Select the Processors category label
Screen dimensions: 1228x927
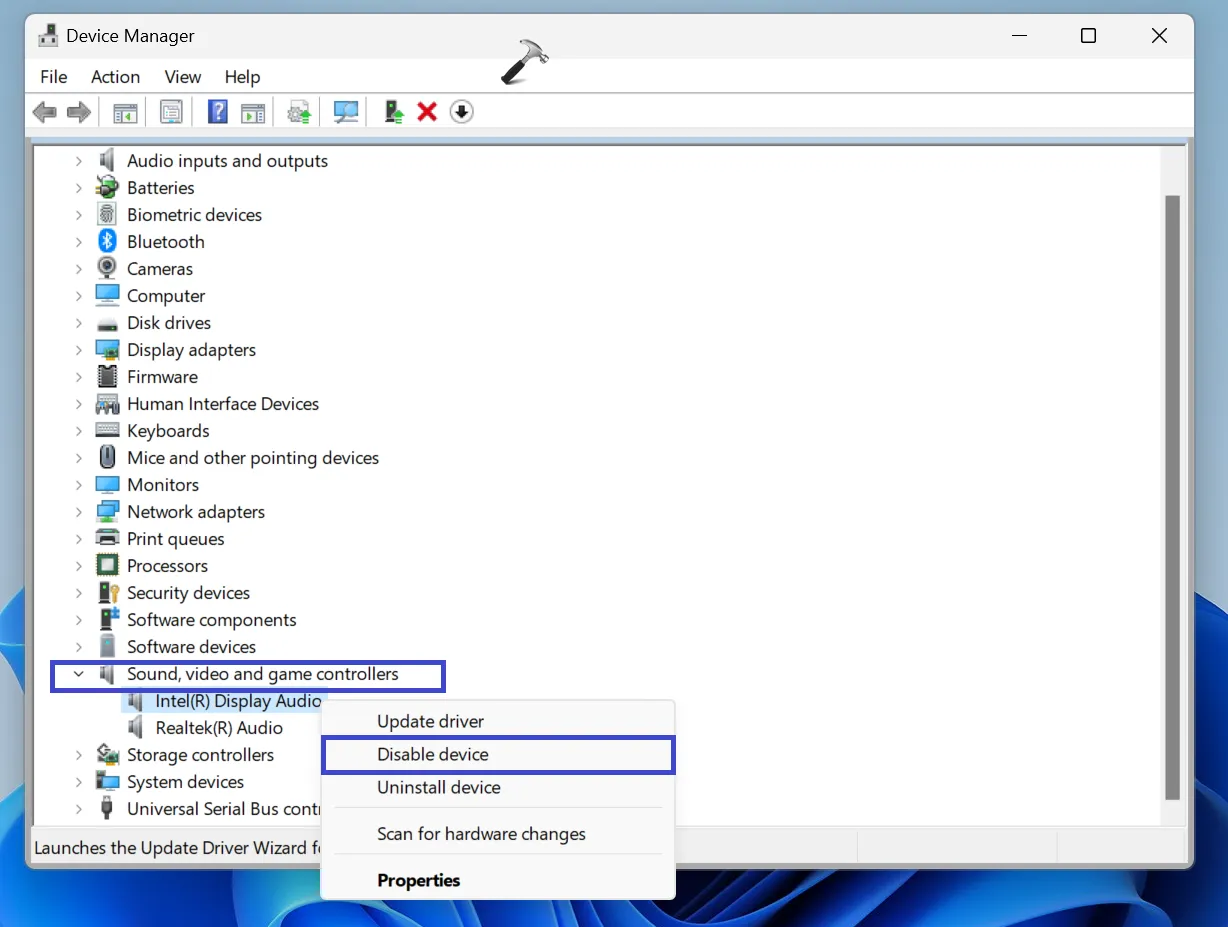[x=167, y=566]
